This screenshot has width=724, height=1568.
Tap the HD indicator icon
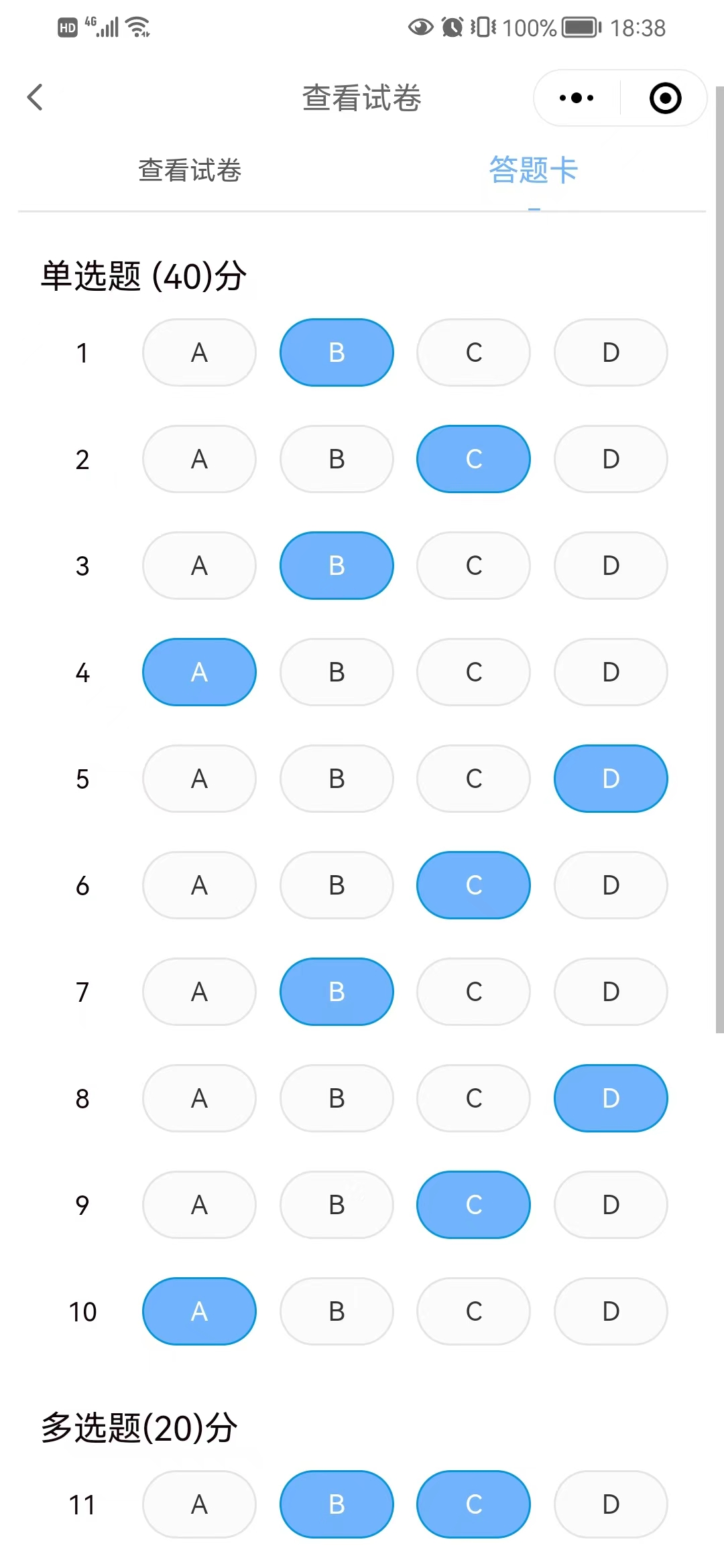pos(68,28)
